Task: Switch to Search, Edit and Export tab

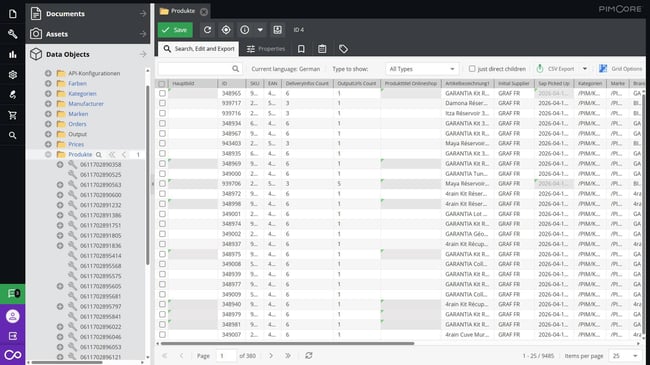Action: (x=199, y=49)
